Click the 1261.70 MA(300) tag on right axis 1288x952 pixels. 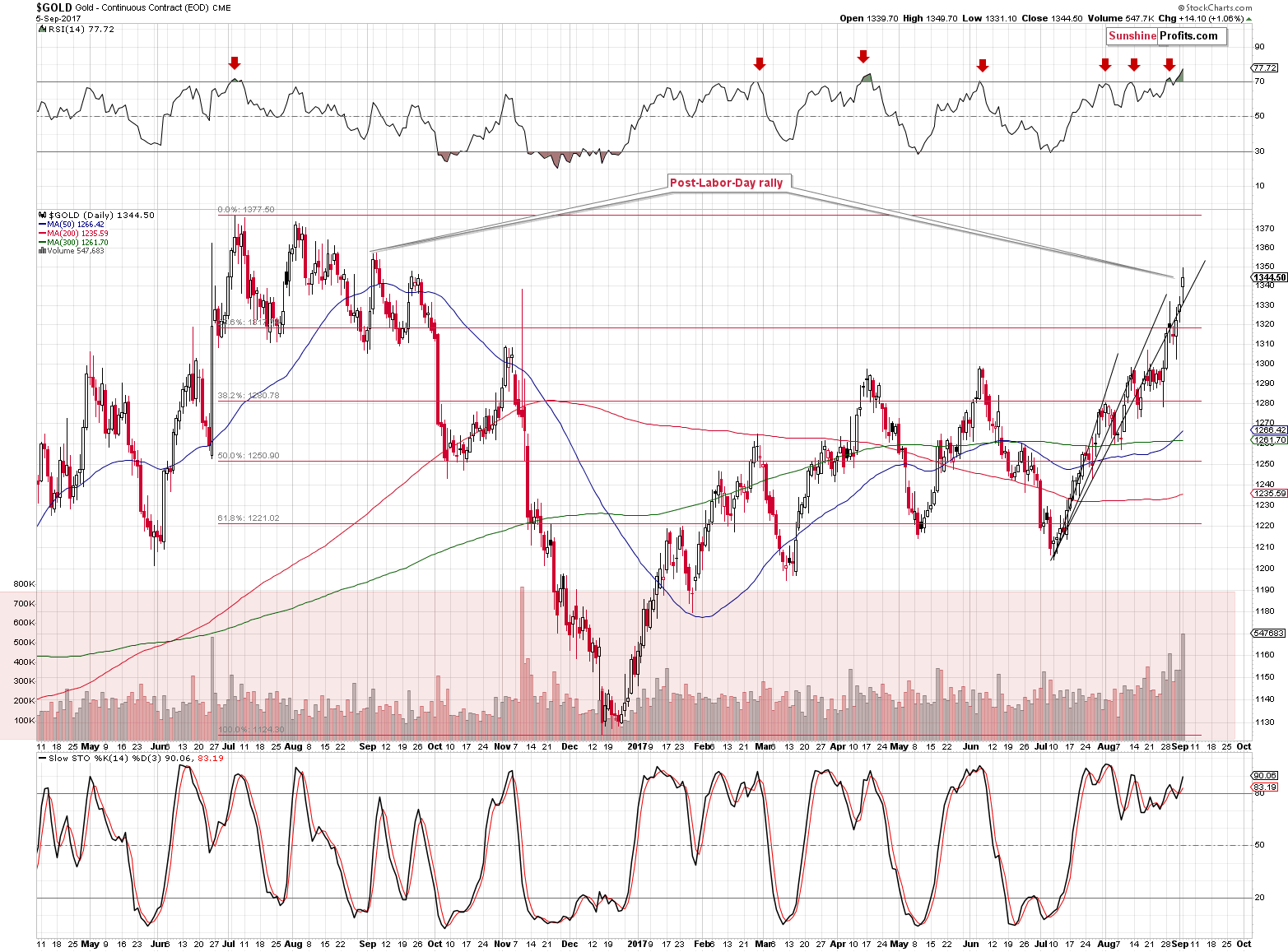pos(1269,440)
